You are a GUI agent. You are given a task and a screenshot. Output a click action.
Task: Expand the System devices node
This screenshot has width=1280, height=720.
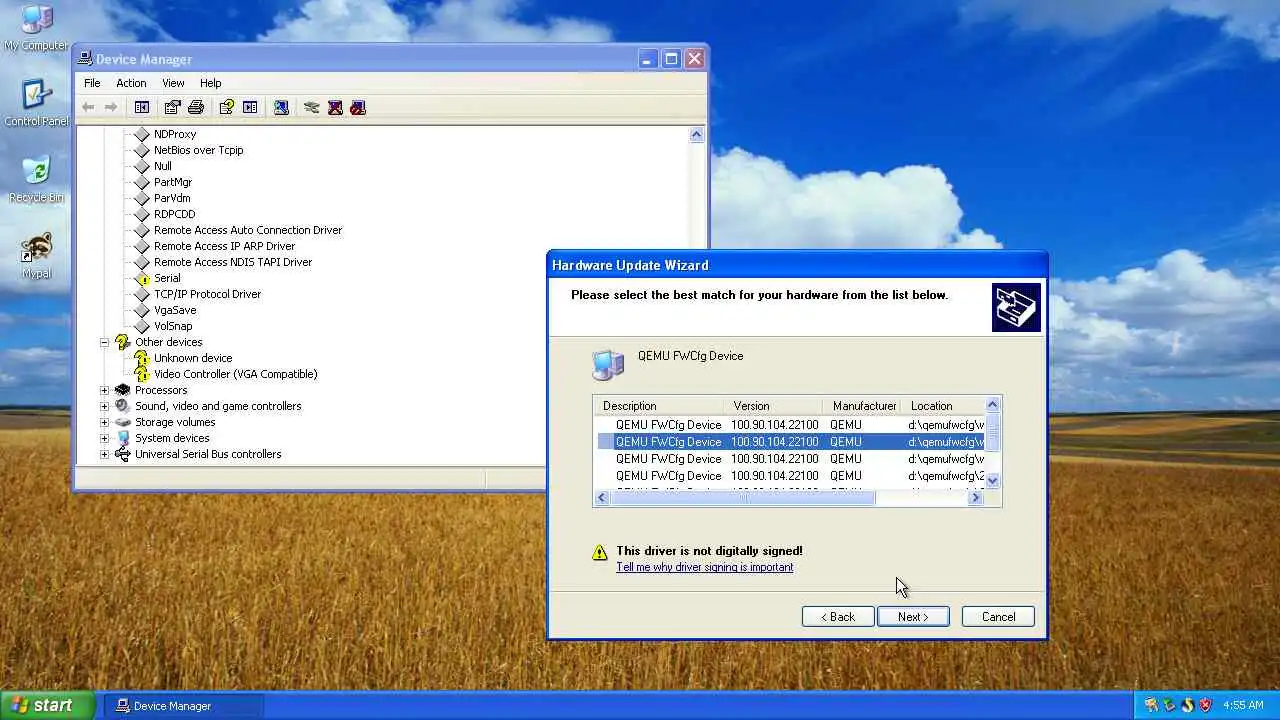click(x=104, y=438)
